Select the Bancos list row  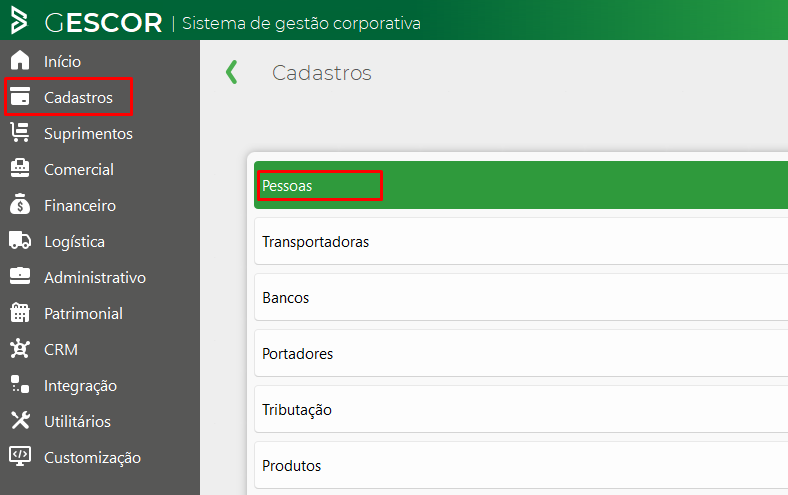pyautogui.click(x=521, y=297)
